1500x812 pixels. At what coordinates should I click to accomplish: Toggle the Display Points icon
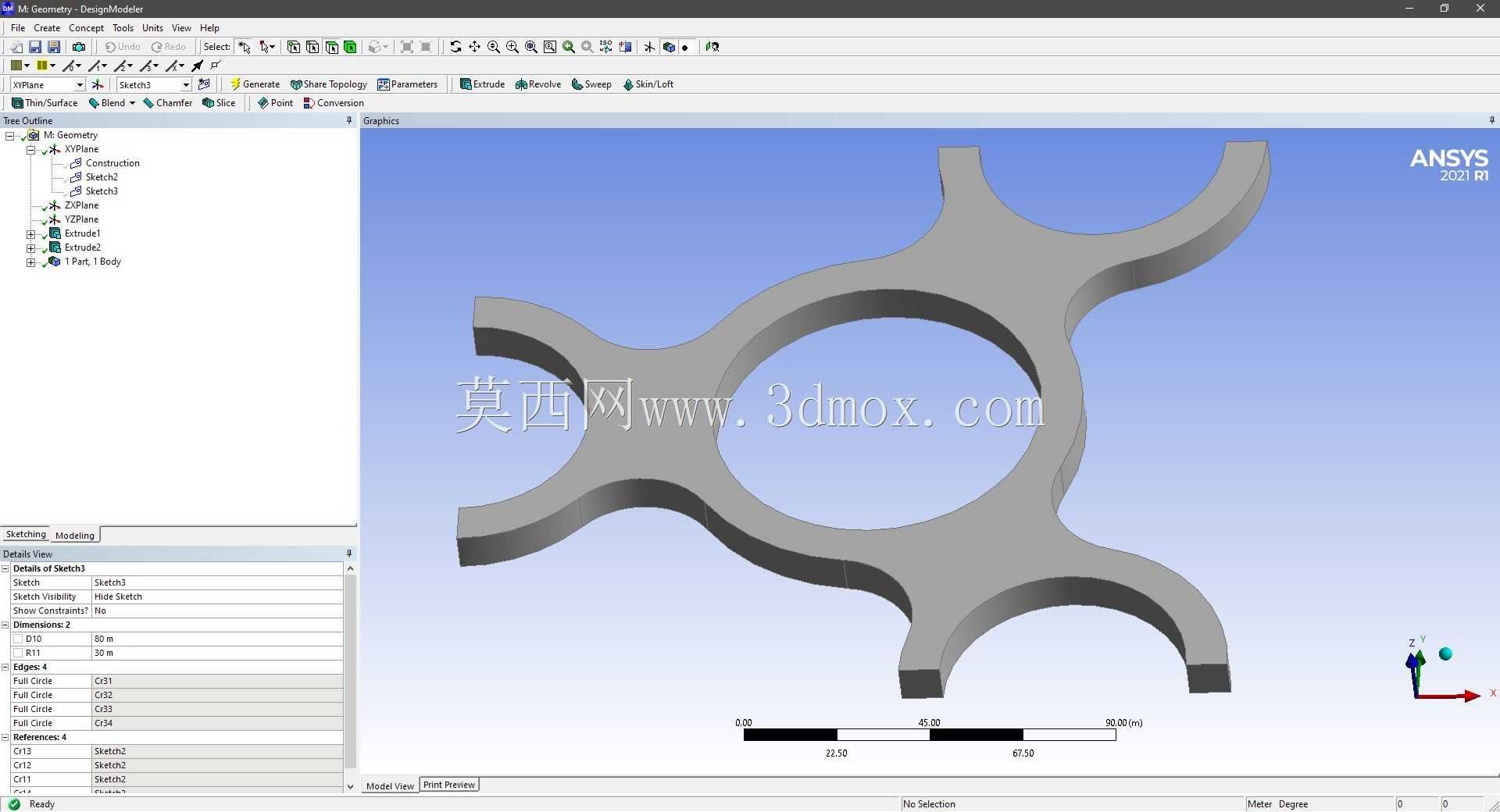[685, 47]
